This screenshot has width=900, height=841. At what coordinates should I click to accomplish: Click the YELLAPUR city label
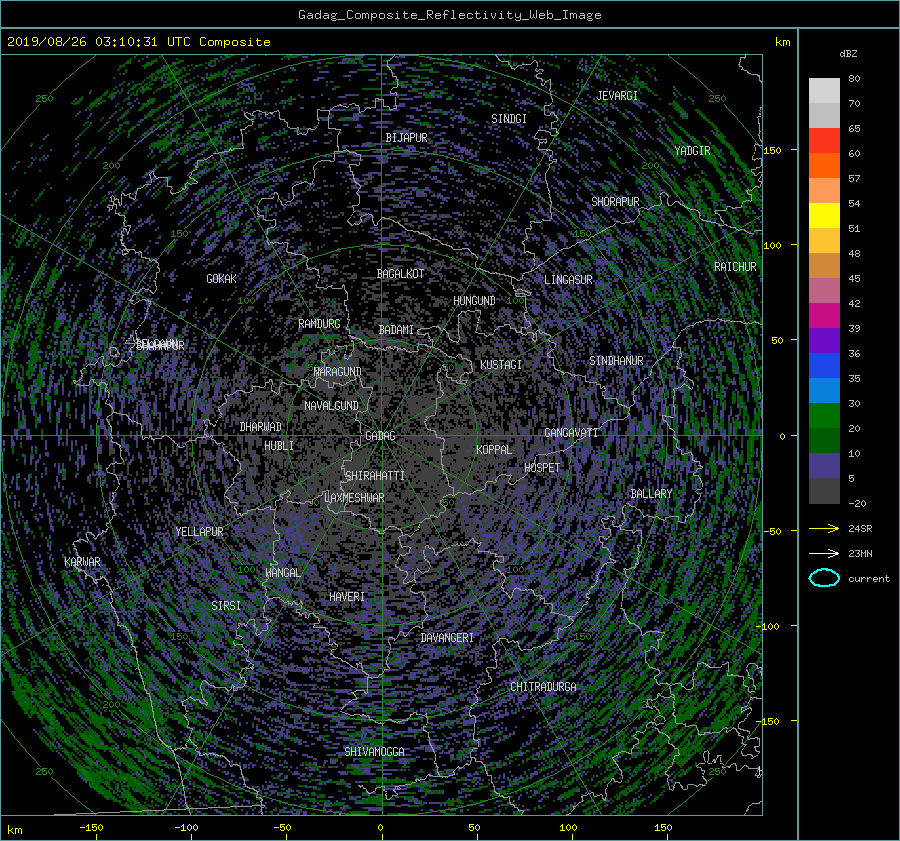tap(199, 532)
